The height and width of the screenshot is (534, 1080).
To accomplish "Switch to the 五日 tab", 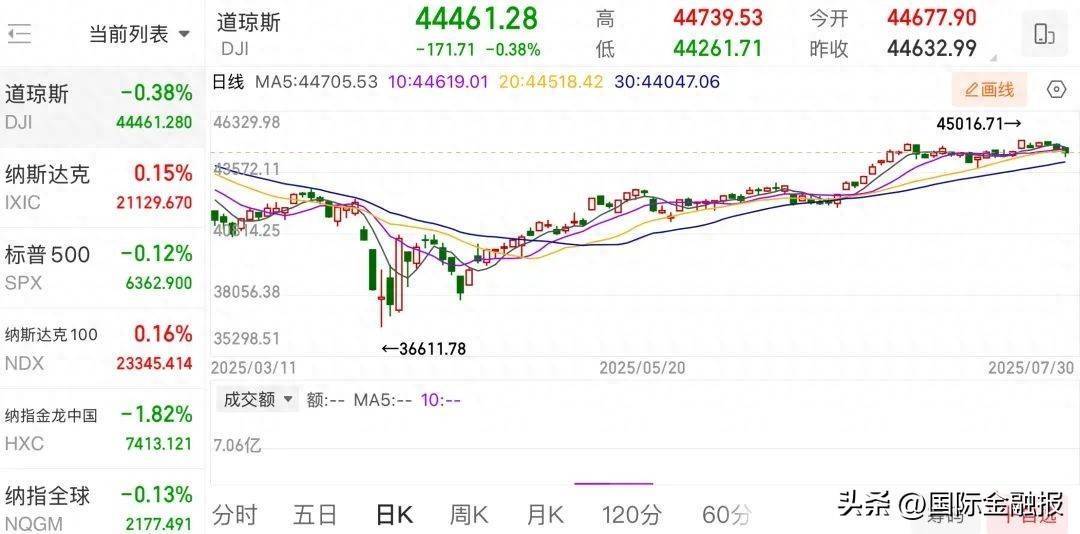I will pos(315,514).
